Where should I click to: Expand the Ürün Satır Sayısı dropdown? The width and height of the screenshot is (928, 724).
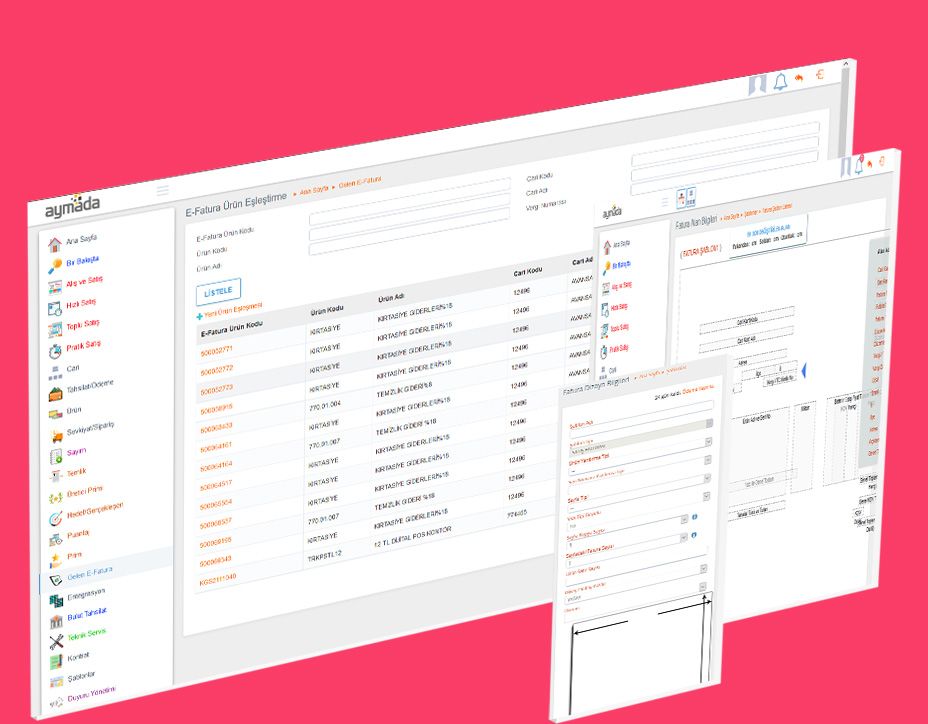click(704, 568)
